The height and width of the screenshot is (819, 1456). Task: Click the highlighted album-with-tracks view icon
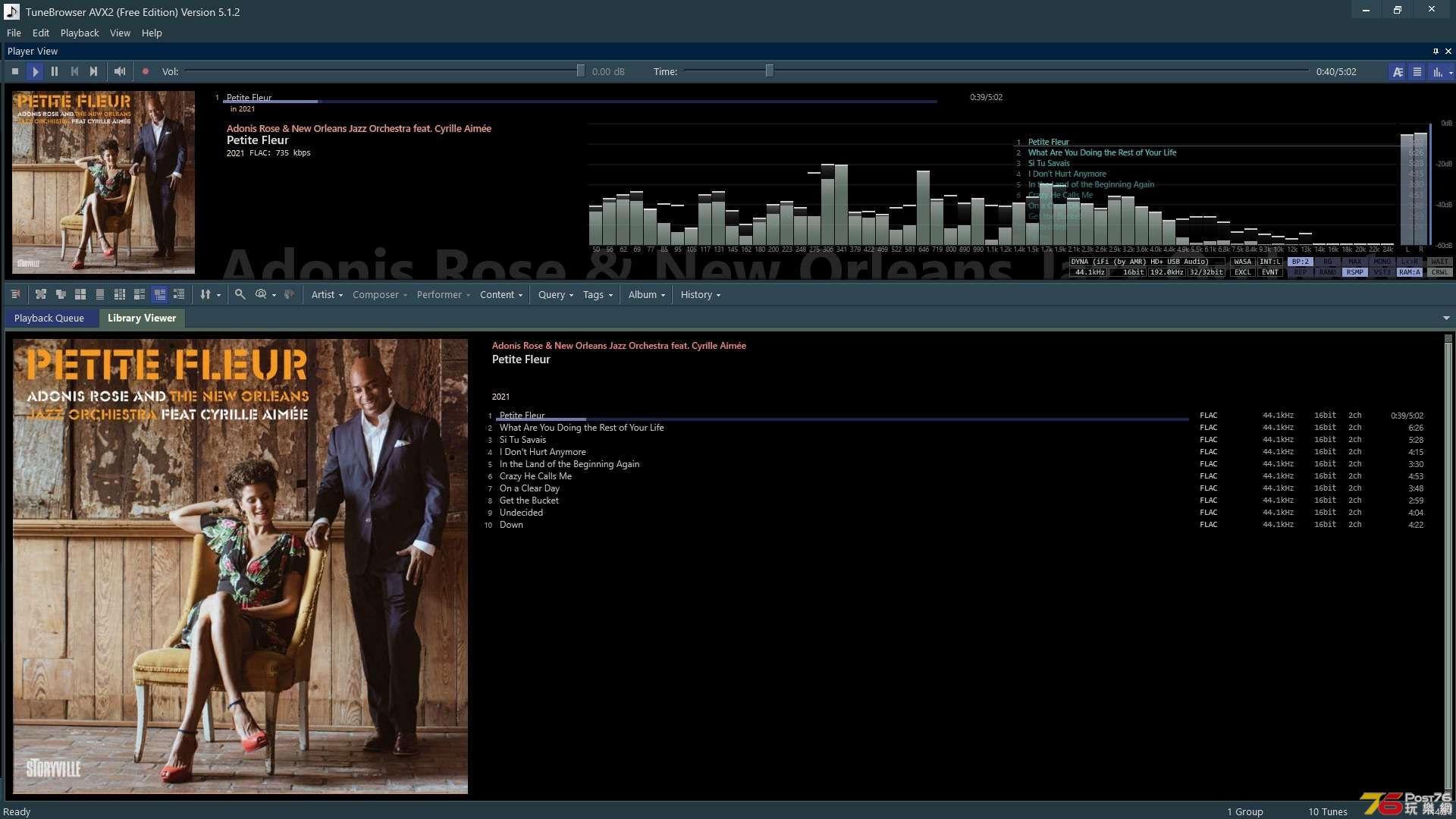point(159,294)
